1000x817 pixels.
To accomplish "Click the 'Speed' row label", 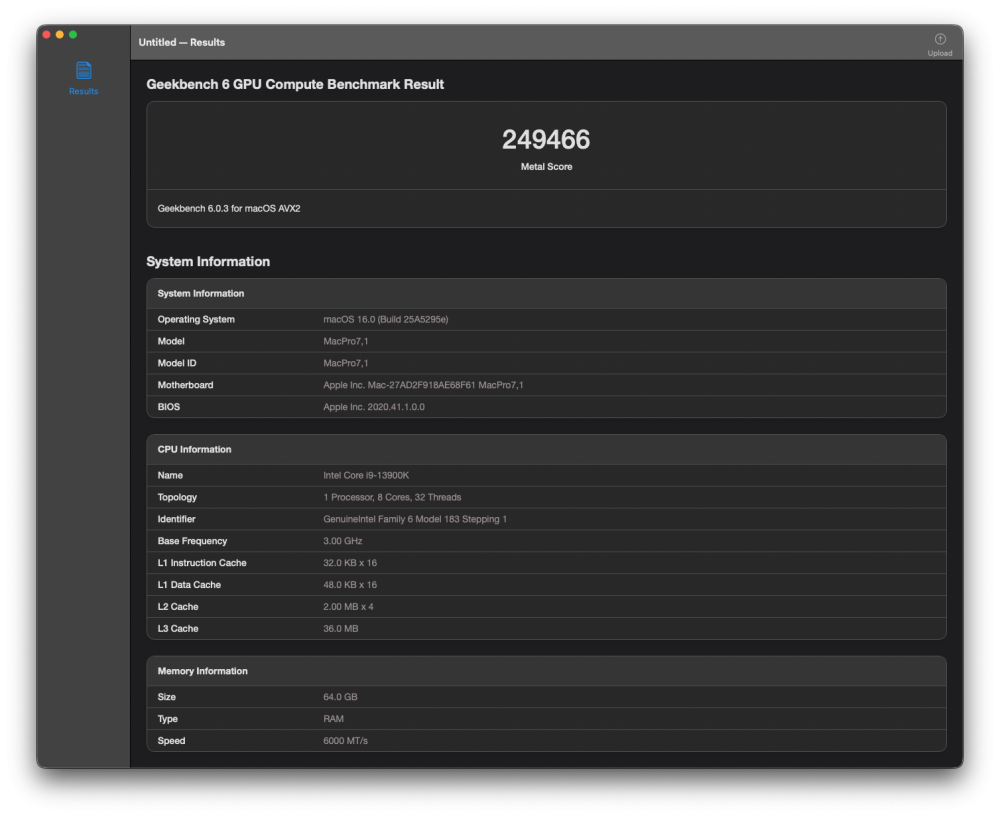I will coord(172,740).
